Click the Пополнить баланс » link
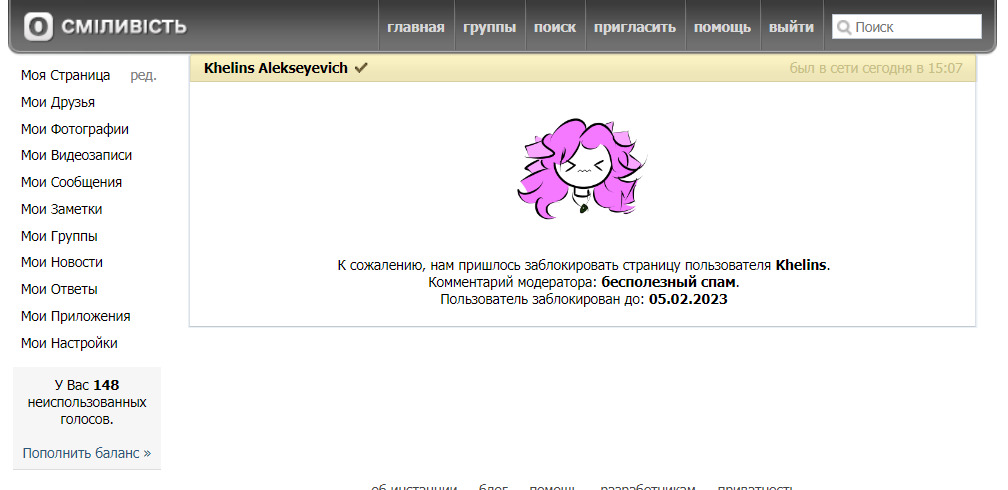 point(87,453)
